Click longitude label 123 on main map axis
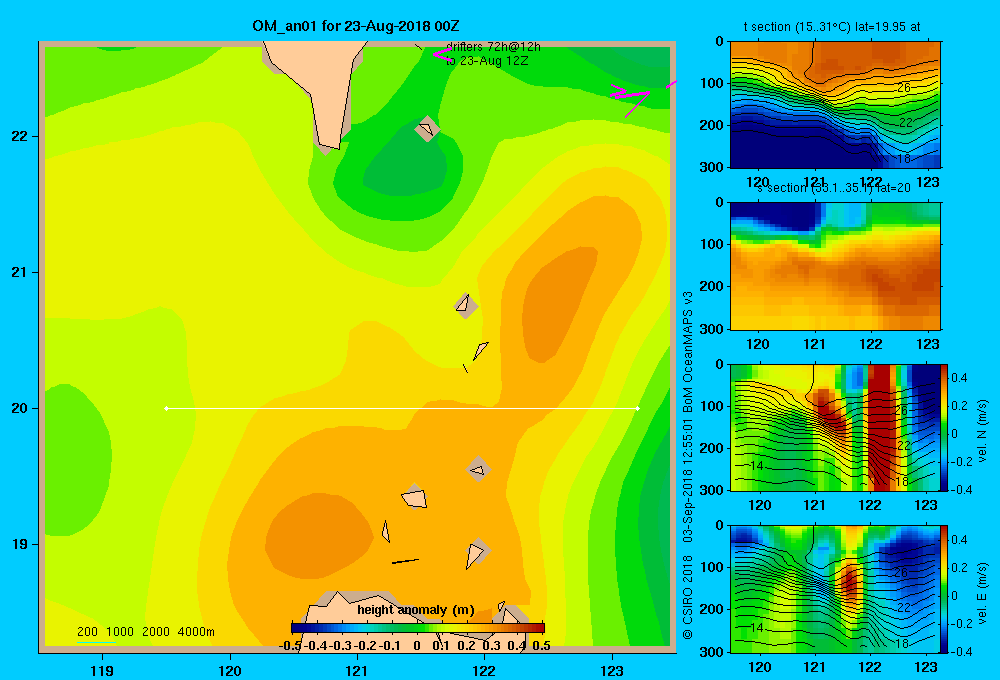 (612, 670)
